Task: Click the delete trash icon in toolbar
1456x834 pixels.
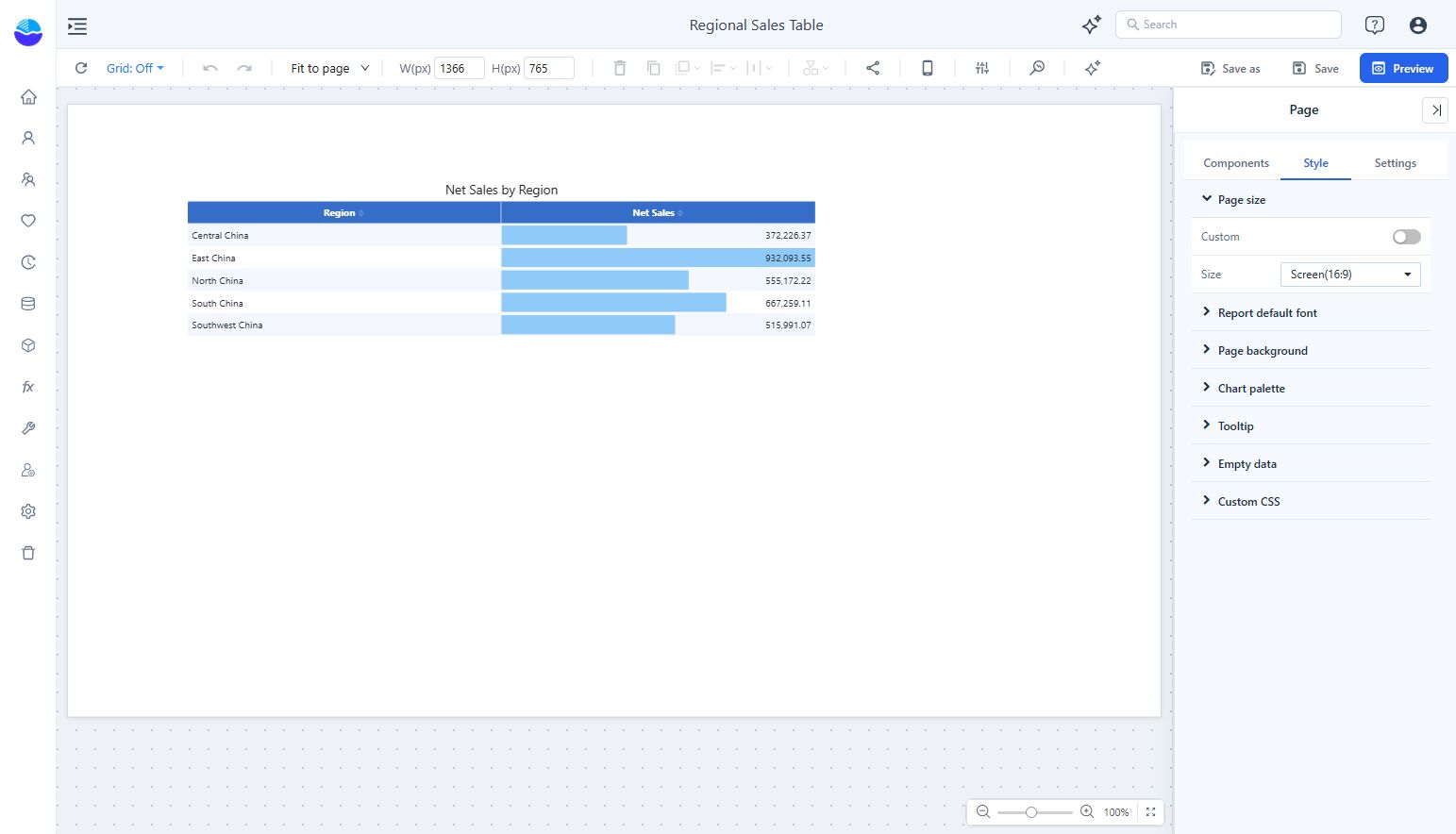Action: click(x=620, y=68)
